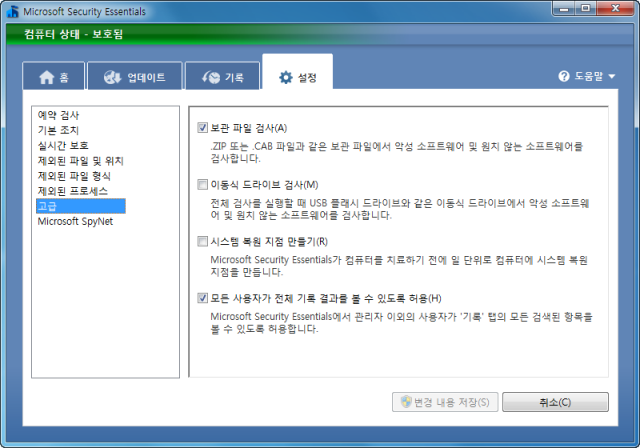Click the help question mark icon
The width and height of the screenshot is (640, 448).
[x=564, y=76]
